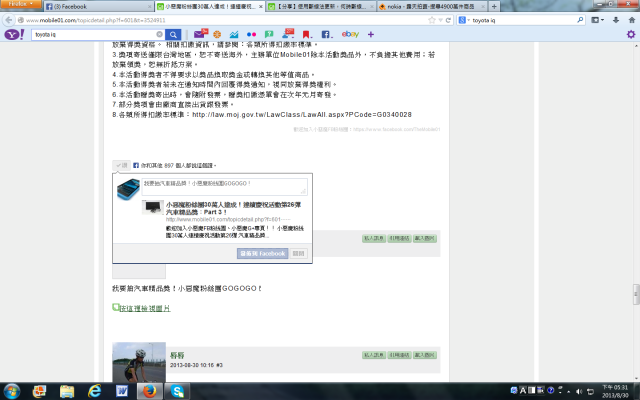Open a new browser tab
Viewport: 640px width, 400px height.
[x=494, y=7]
